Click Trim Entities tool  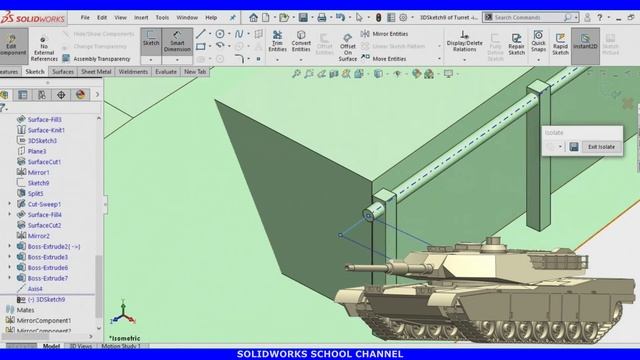click(277, 41)
